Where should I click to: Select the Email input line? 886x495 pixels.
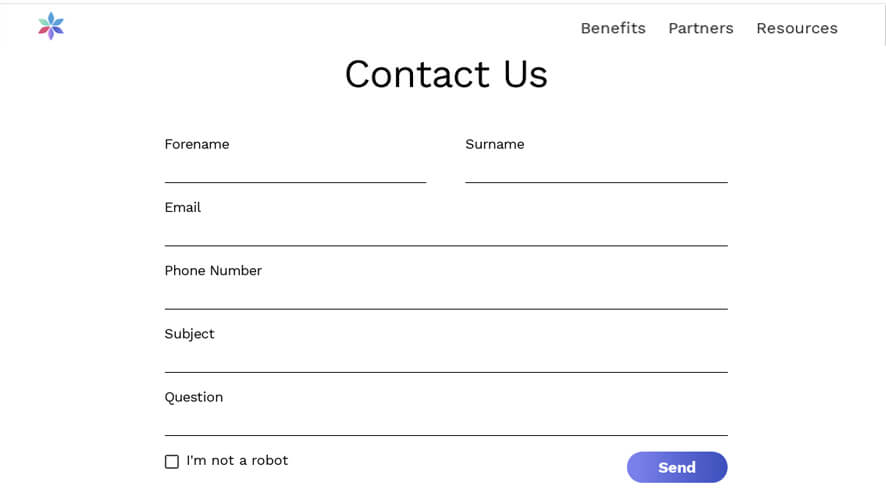point(445,233)
